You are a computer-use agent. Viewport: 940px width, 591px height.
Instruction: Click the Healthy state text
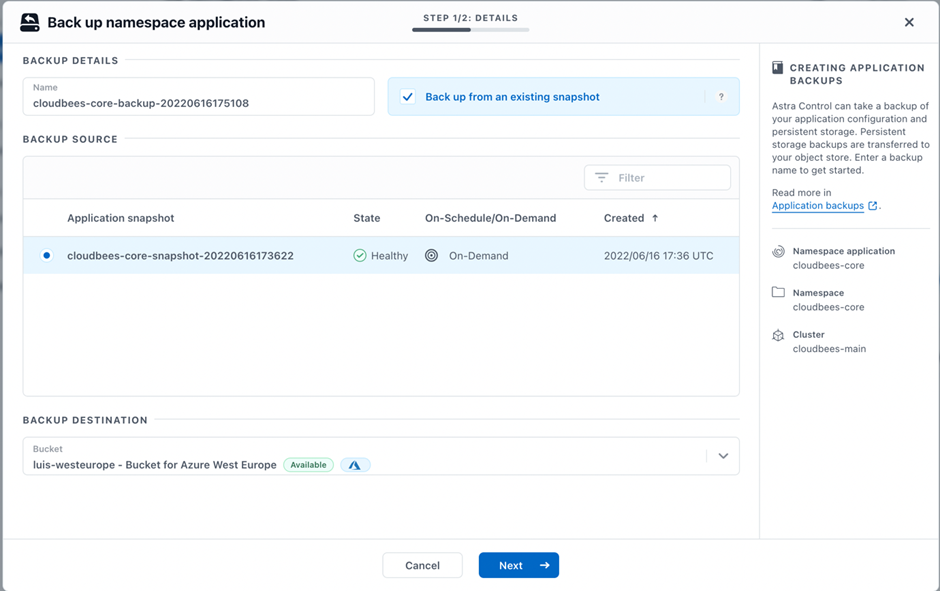click(x=389, y=256)
